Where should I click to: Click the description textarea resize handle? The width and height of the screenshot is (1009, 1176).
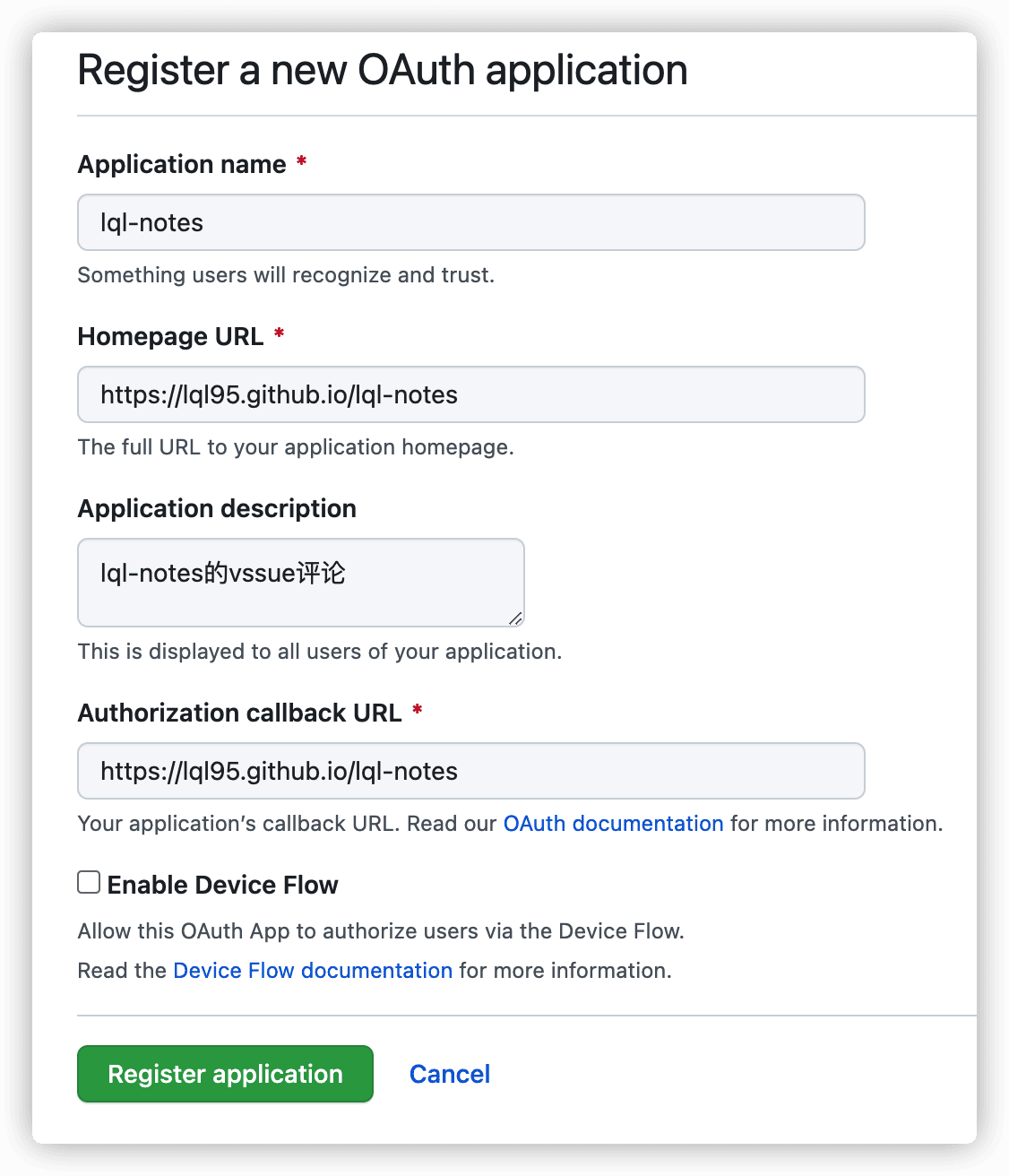click(515, 618)
